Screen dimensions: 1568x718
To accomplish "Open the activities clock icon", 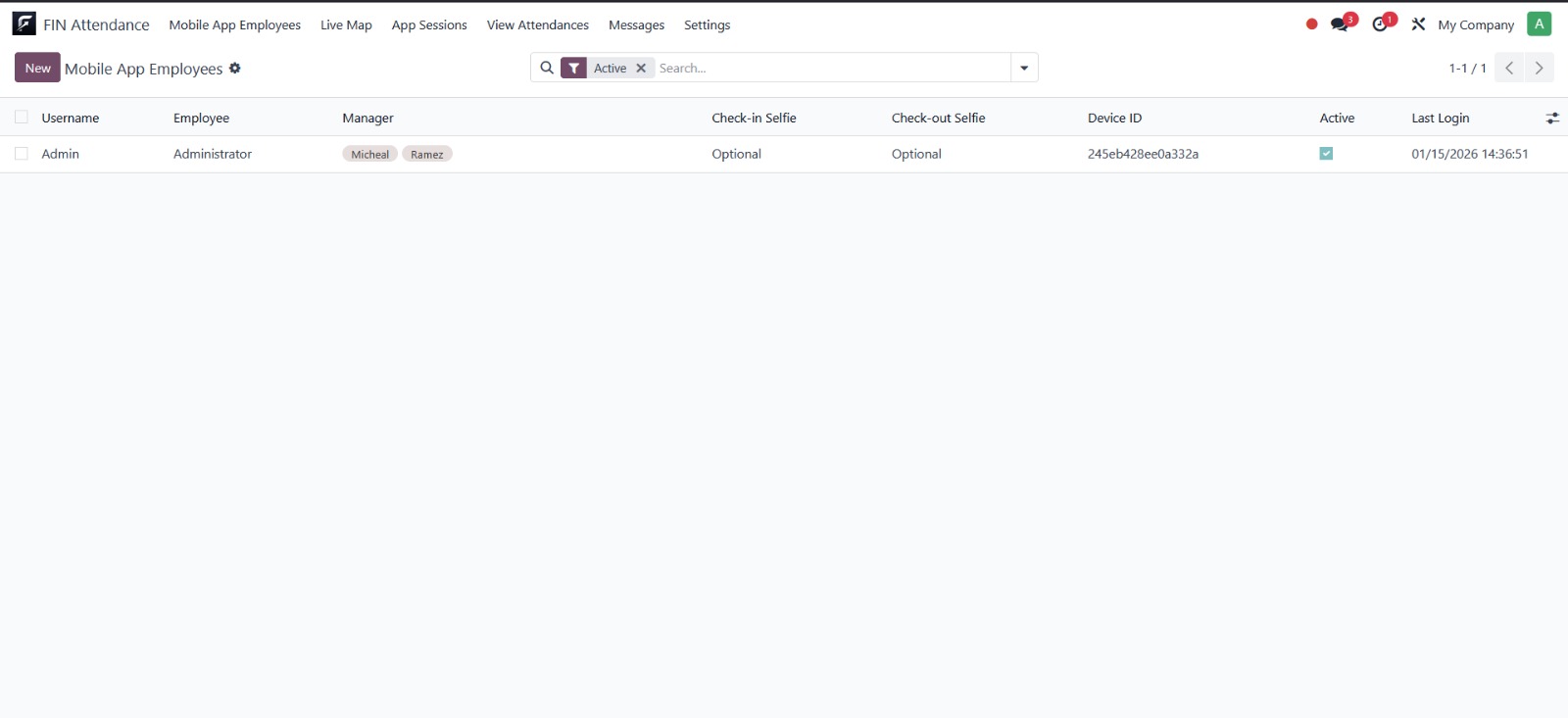I will click(1381, 24).
